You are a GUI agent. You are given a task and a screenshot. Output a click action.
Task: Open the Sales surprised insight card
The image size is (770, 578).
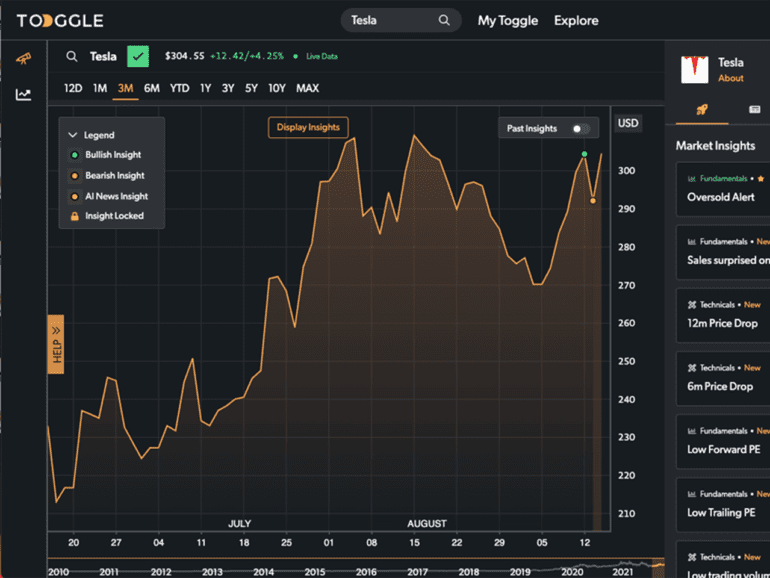pos(723,252)
